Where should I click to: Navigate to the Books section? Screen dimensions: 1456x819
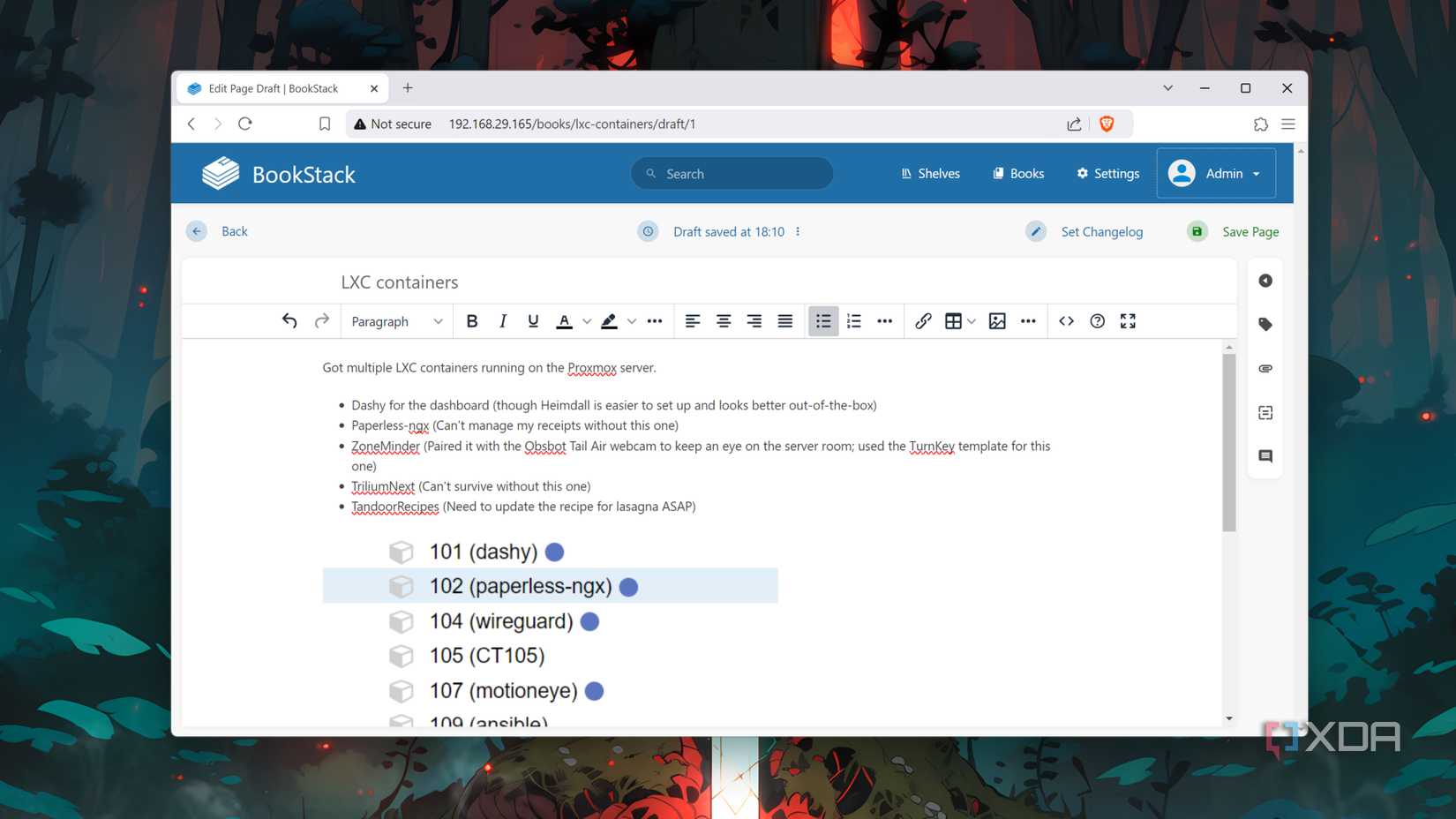point(1017,173)
